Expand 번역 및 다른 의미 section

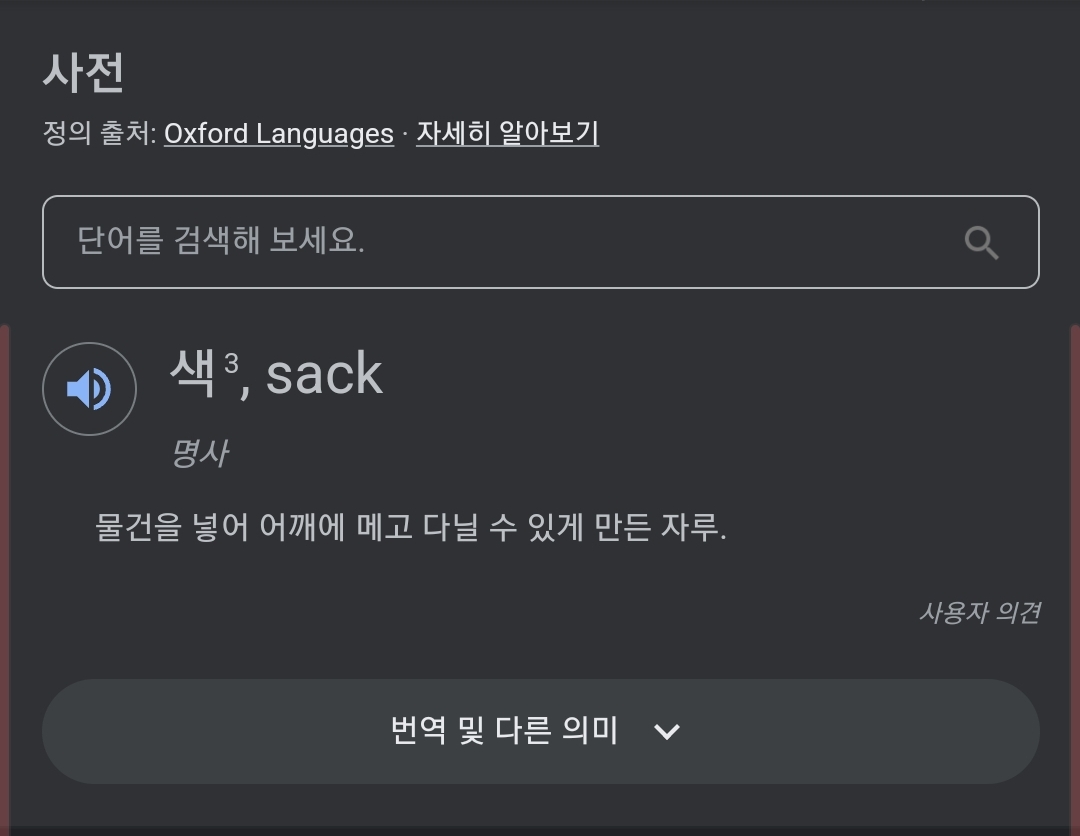pyautogui.click(x=504, y=731)
